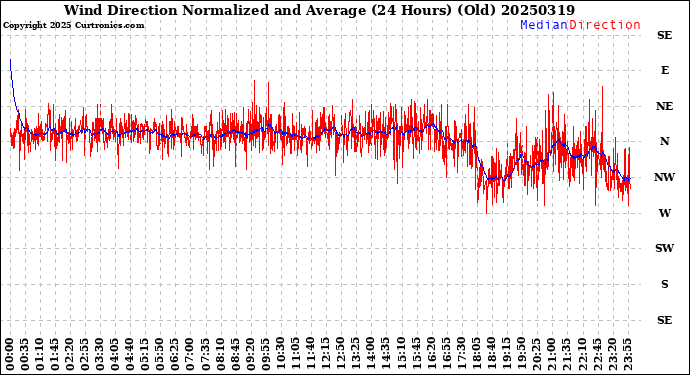Click the 08:45 time label
690x375 pixels.
tap(235, 354)
